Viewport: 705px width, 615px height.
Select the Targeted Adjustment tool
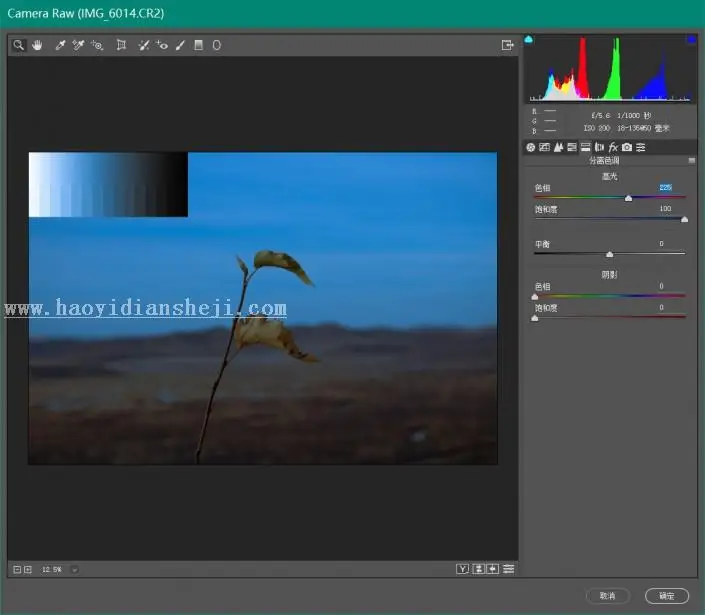97,45
